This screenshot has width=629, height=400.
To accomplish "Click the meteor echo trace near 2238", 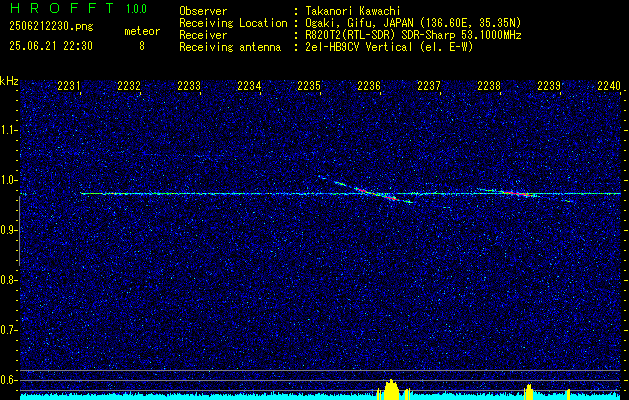I will pyautogui.click(x=519, y=193).
